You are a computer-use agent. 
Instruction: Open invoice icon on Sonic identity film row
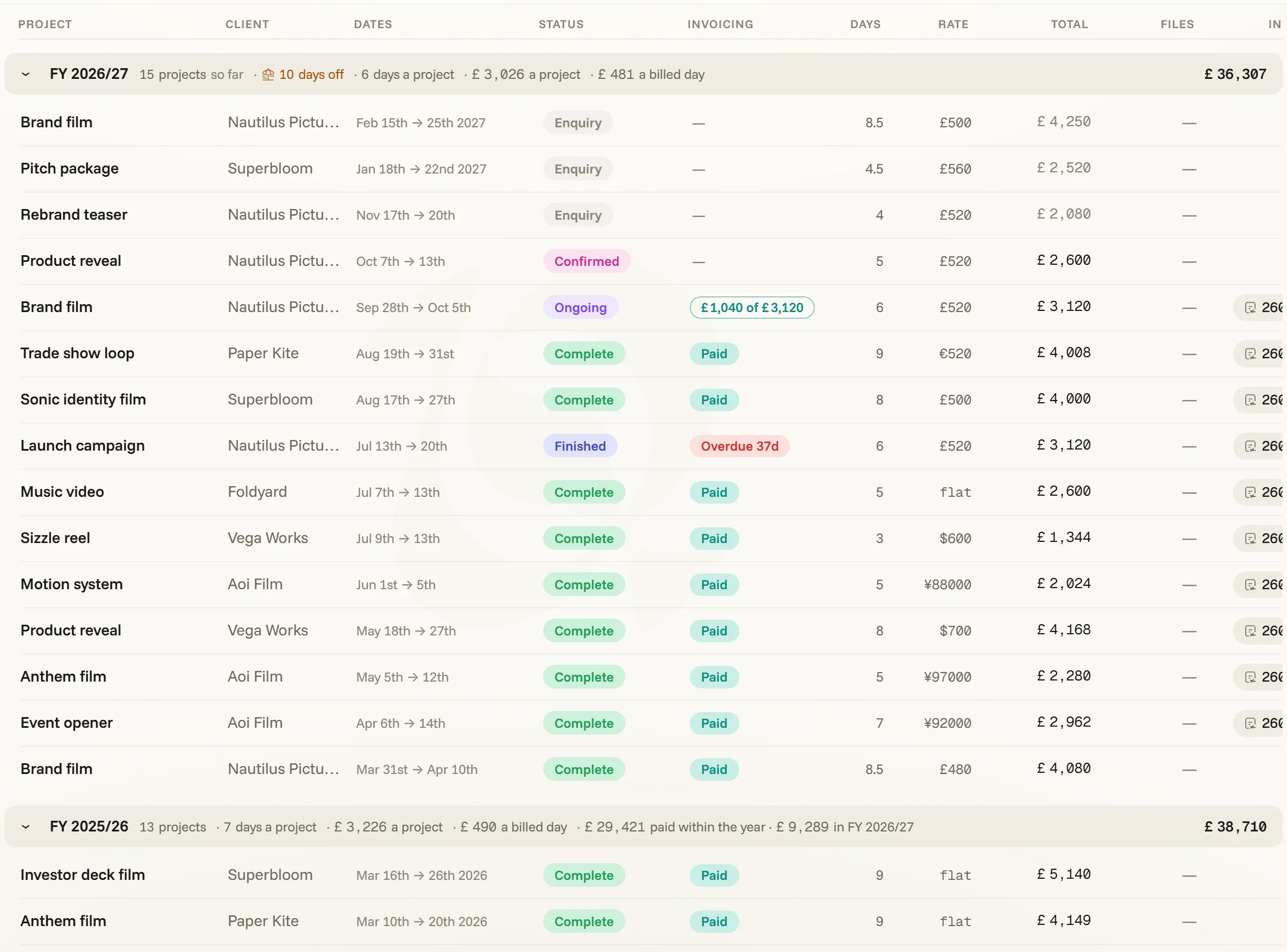1250,400
